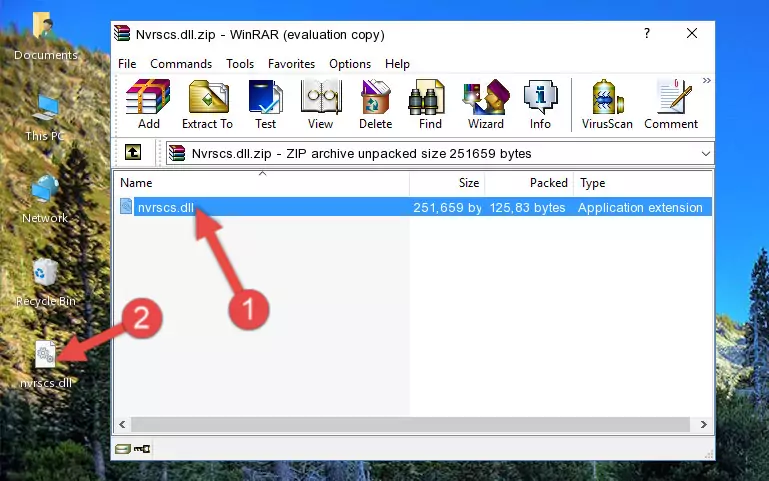Open the View tool
Viewport: 769px width, 481px height.
(x=321, y=104)
